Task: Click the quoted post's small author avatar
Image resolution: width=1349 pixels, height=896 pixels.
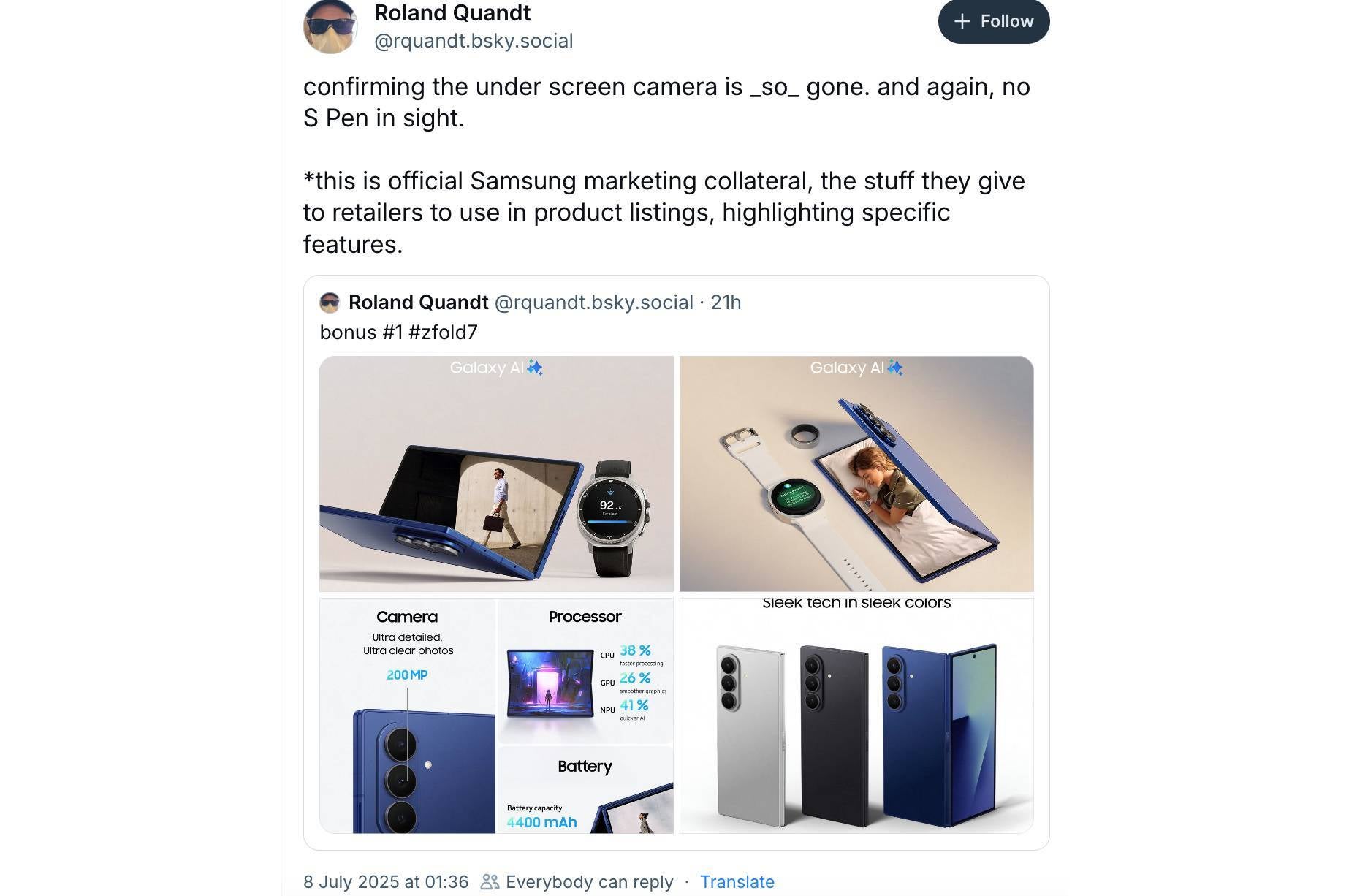Action: (330, 302)
